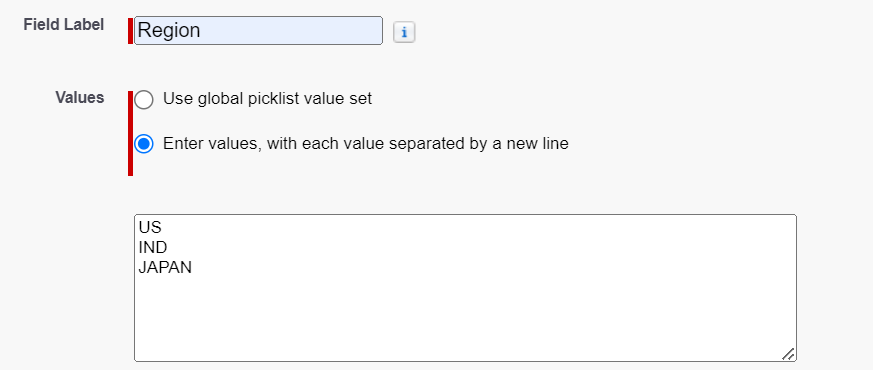
Task: Click the 'Use global picklist value set' label text
Action: click(267, 99)
